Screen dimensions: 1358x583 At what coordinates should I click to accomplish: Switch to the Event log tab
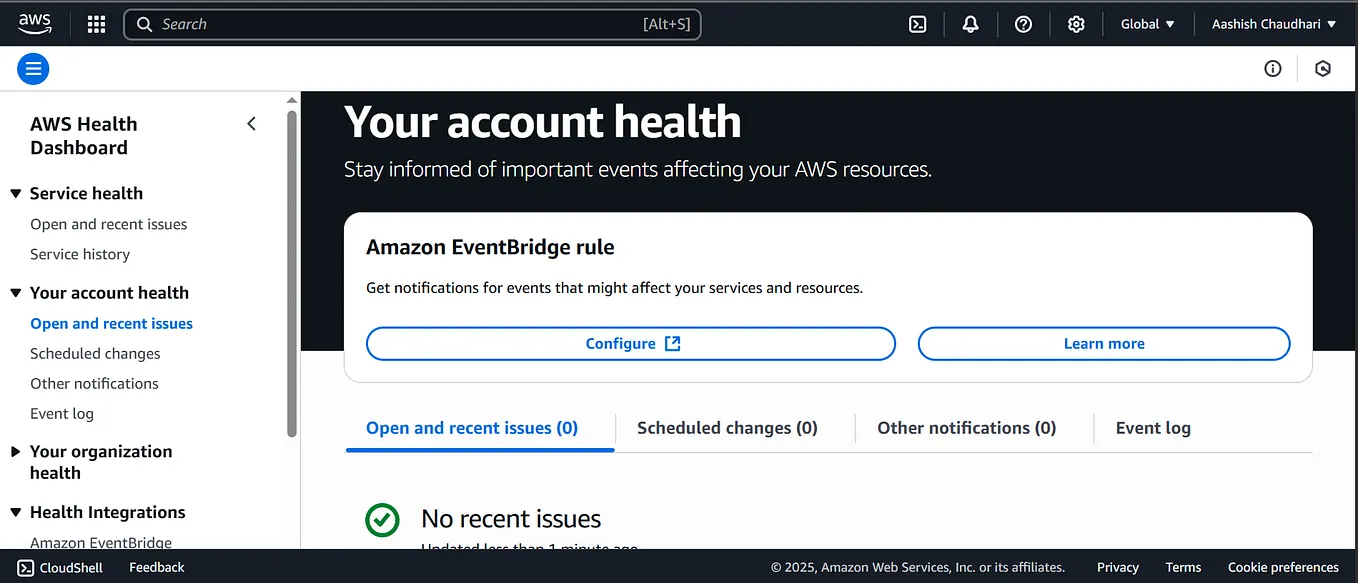1152,427
